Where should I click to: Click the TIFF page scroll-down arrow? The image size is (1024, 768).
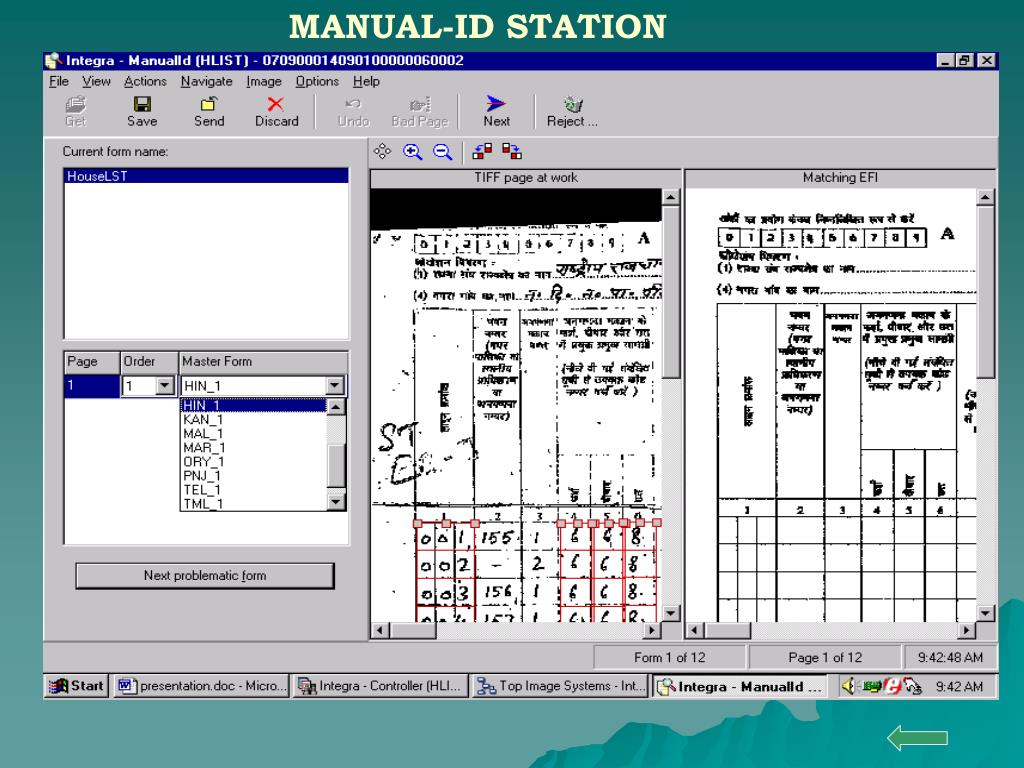click(671, 613)
